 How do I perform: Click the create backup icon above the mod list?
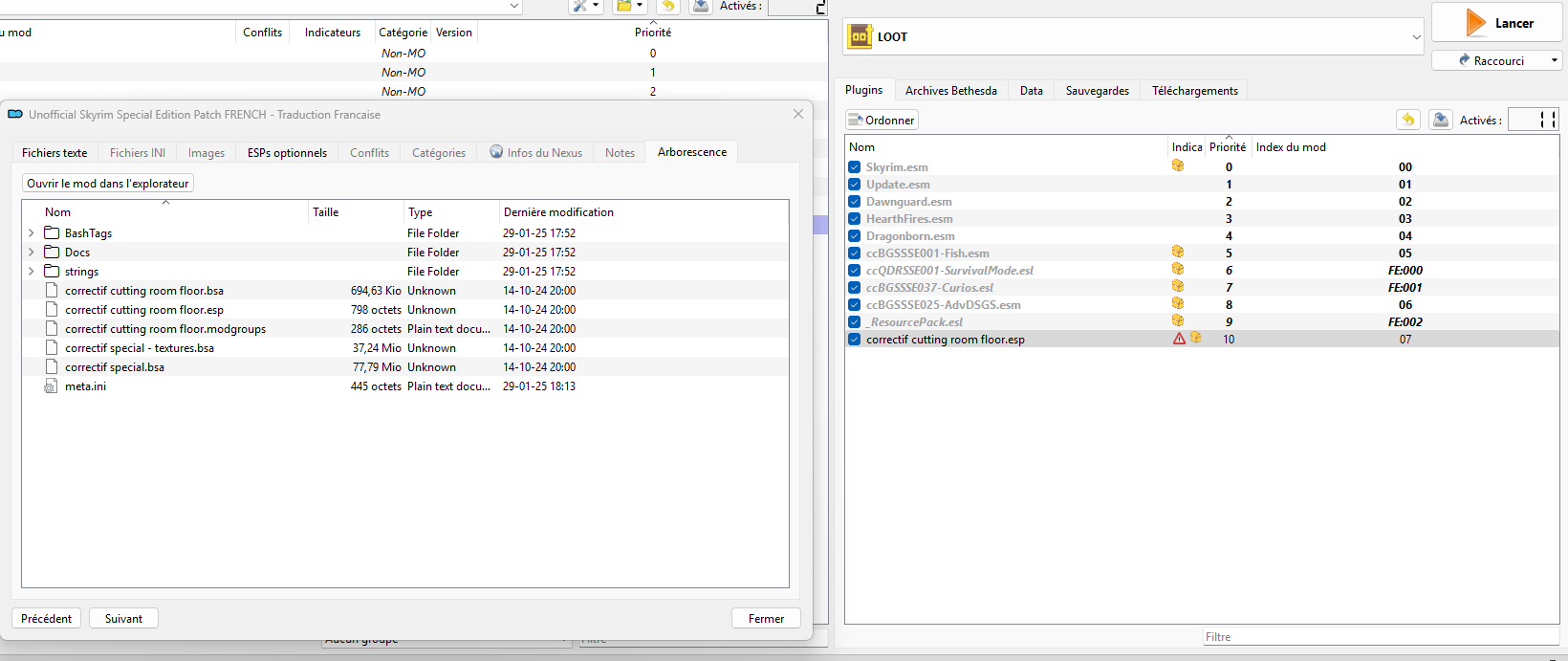(x=701, y=6)
